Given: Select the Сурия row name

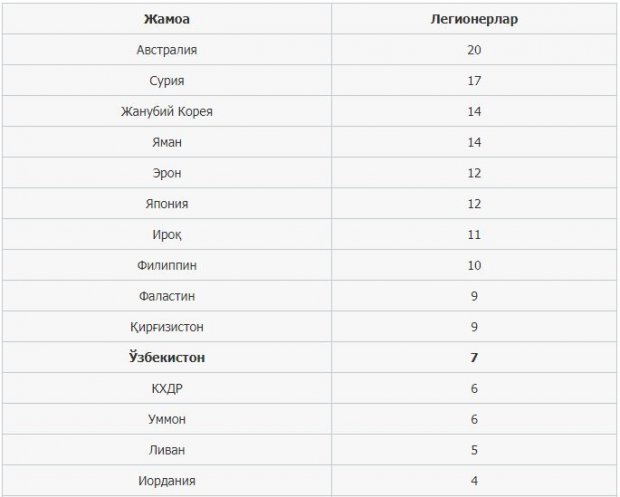Looking at the screenshot, I should coord(167,81).
